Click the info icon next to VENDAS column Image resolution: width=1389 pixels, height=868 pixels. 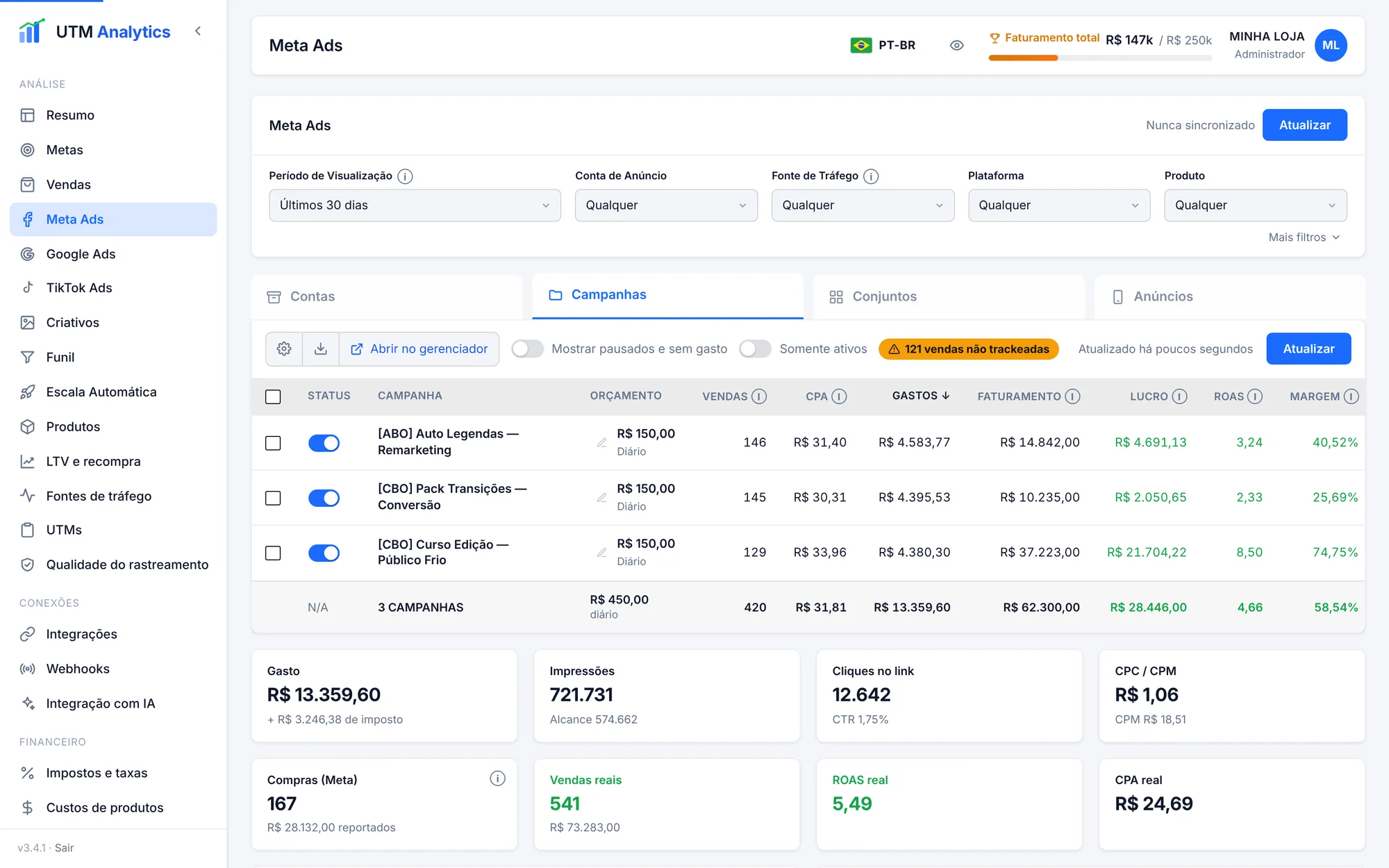point(759,396)
